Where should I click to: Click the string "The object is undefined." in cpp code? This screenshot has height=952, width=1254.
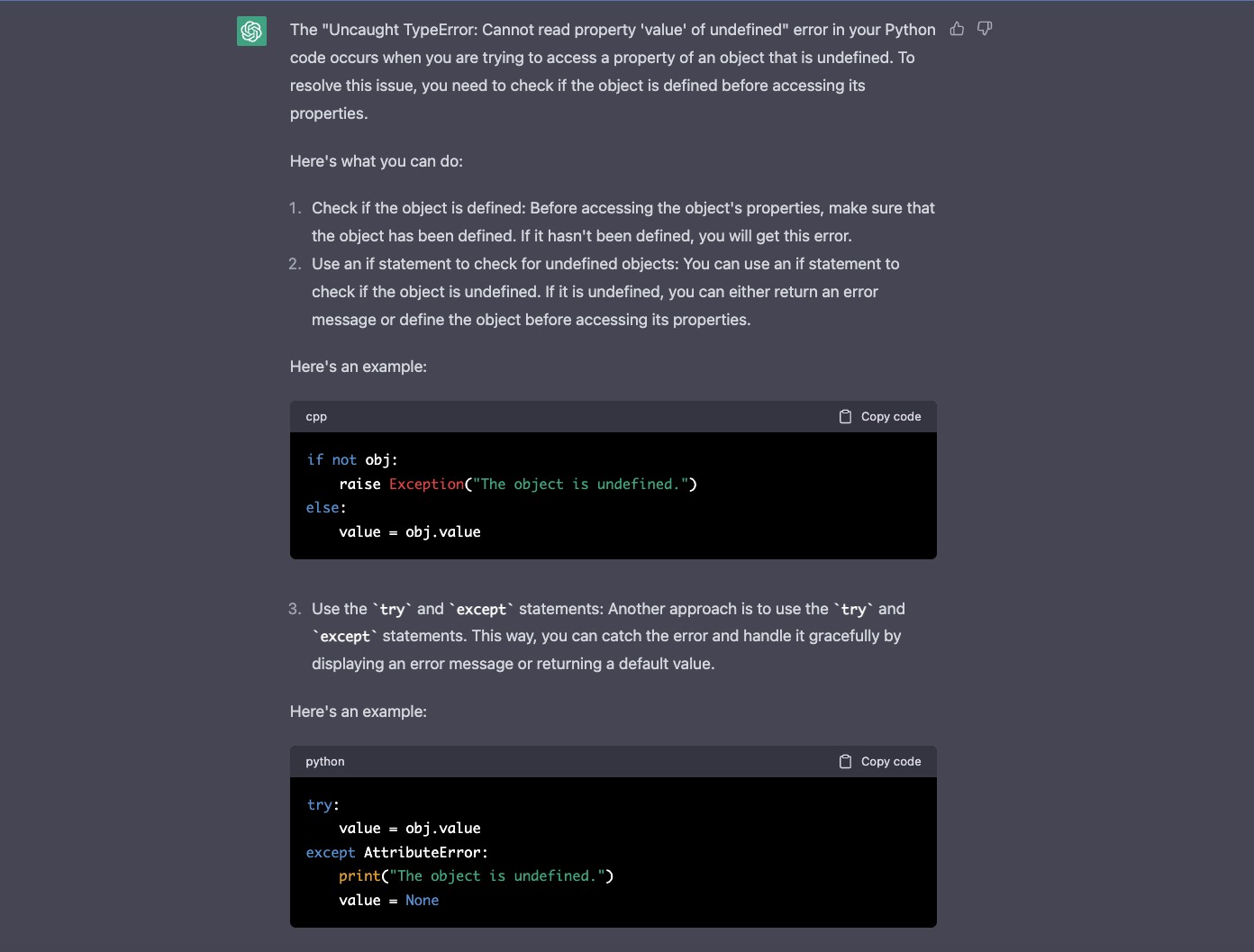click(582, 484)
